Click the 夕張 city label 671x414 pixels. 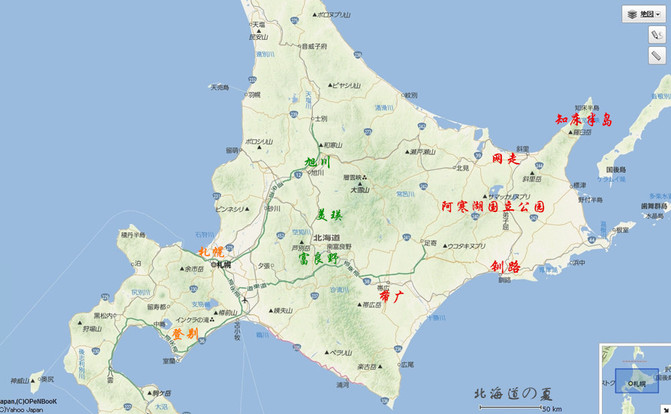click(x=264, y=266)
